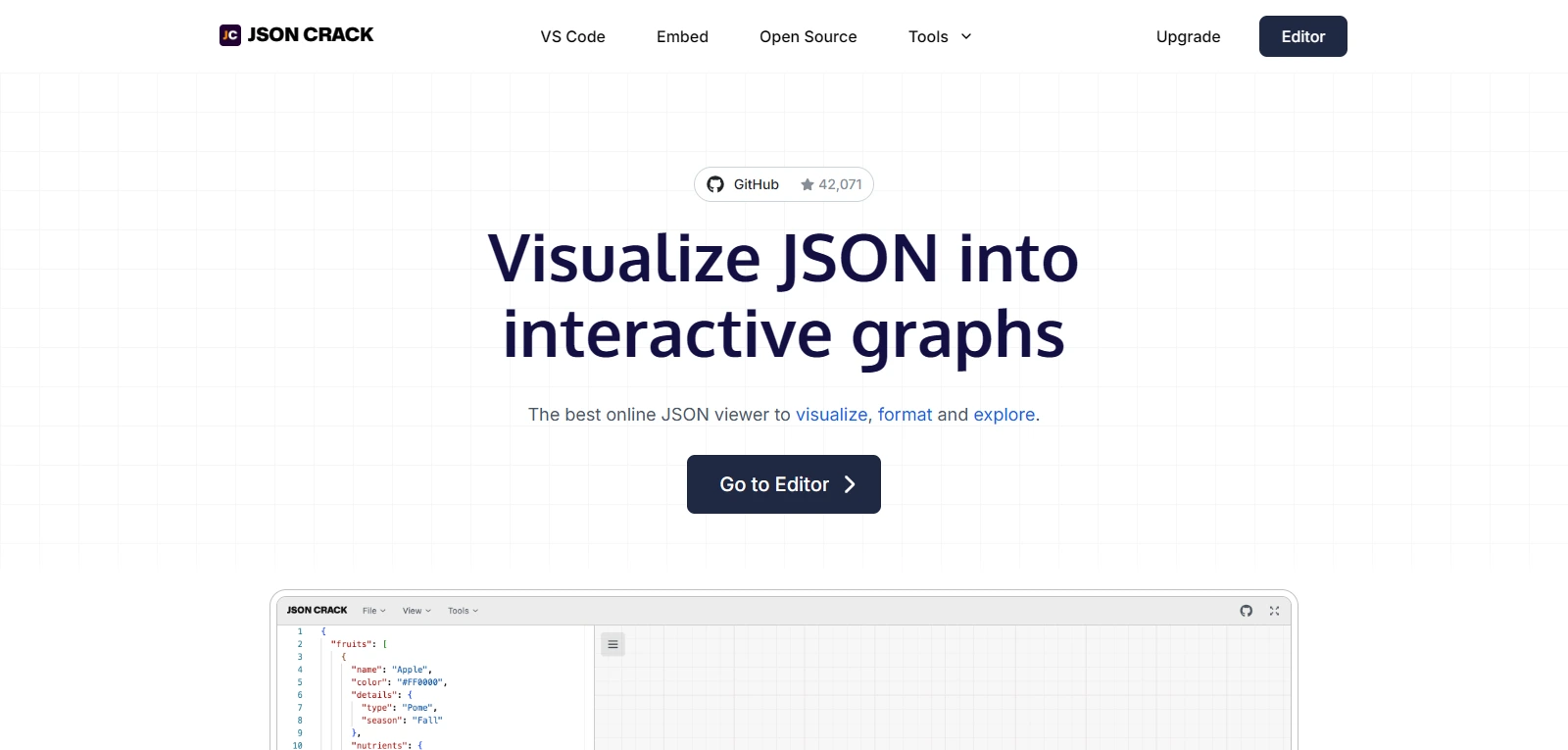This screenshot has height=750, width=1568.
Task: Click the arrow icon on Go to Editor
Action: click(850, 484)
